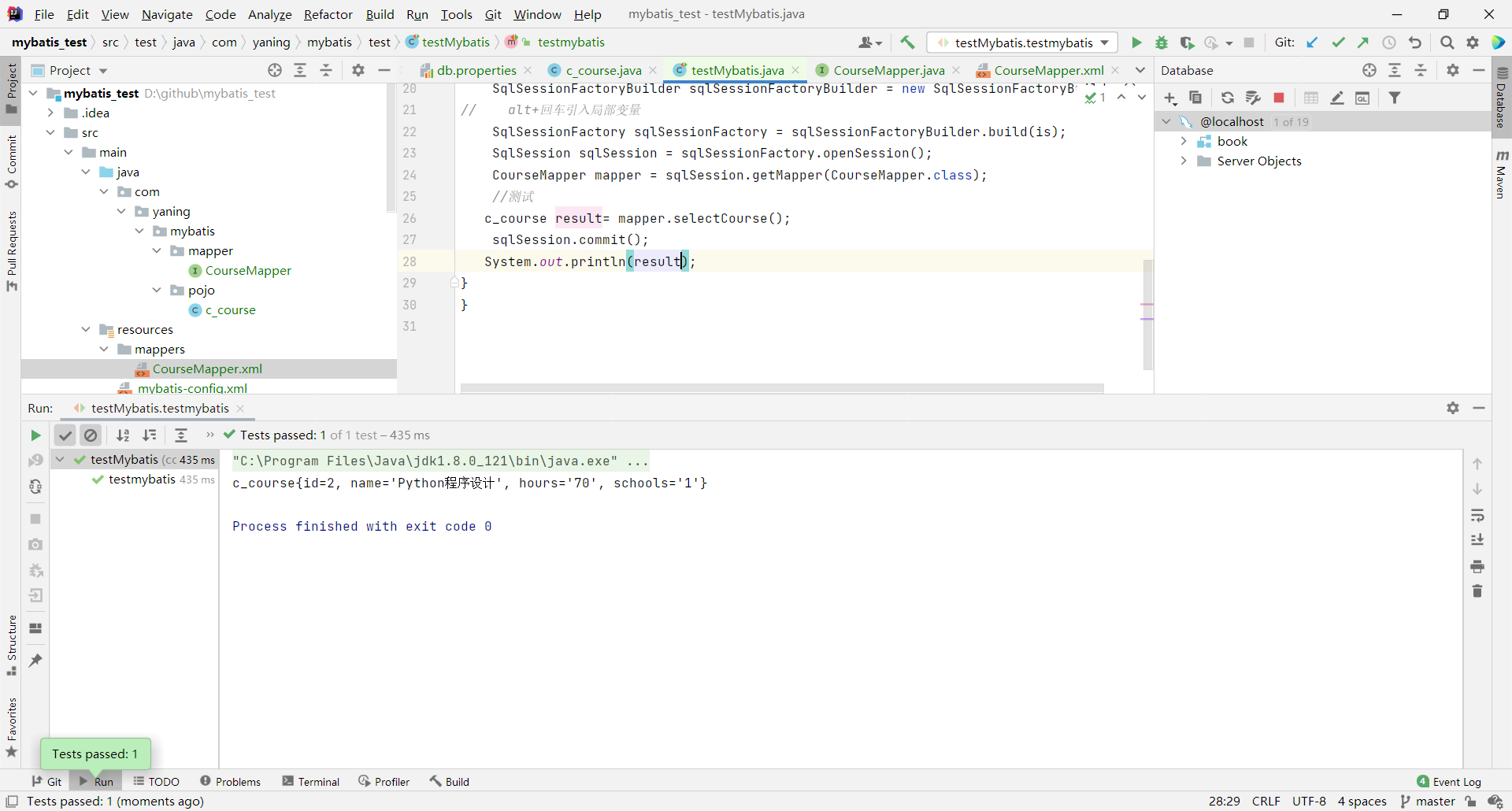1512x811 pixels.
Task: Show Git history clock icon
Action: (x=1389, y=43)
